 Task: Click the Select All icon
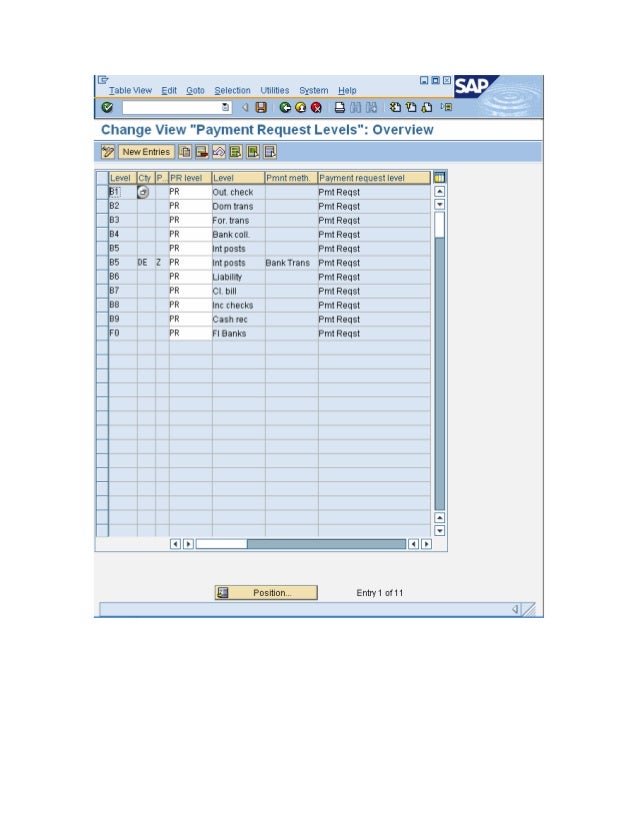click(x=235, y=152)
